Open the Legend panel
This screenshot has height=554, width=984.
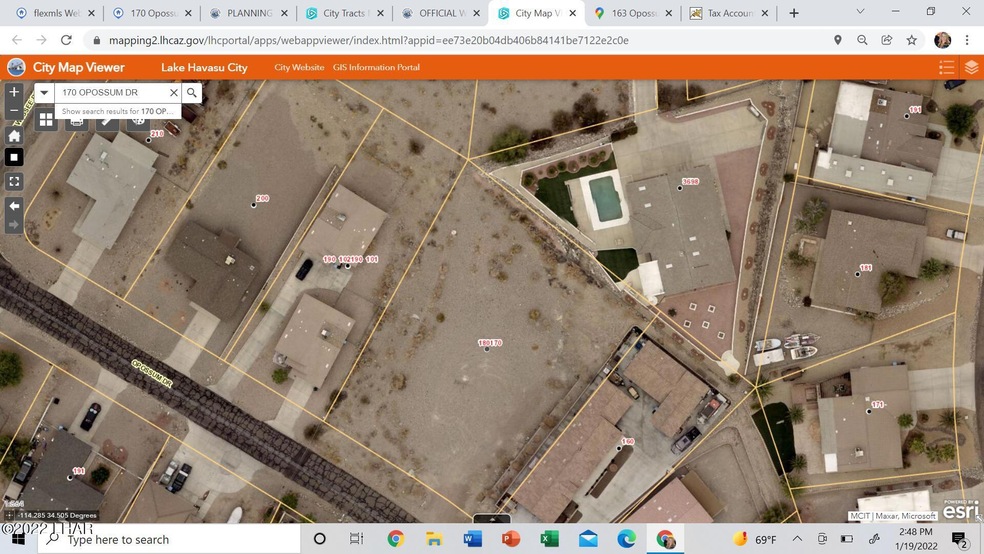click(x=946, y=68)
